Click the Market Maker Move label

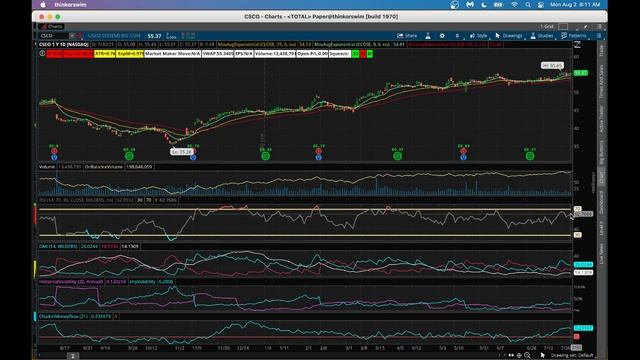click(x=173, y=53)
